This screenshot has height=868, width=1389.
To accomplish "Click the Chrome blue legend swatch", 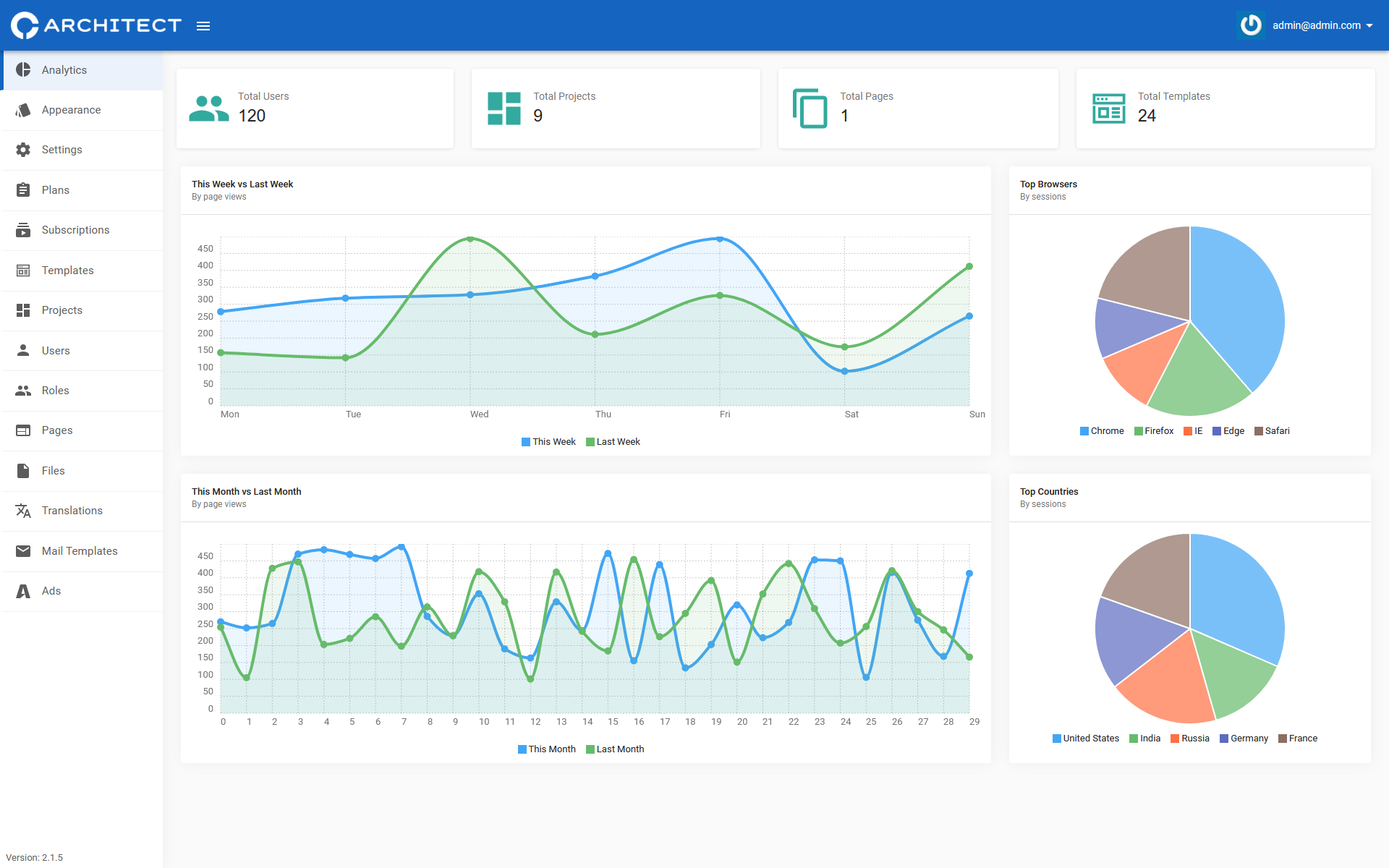I will point(1084,431).
